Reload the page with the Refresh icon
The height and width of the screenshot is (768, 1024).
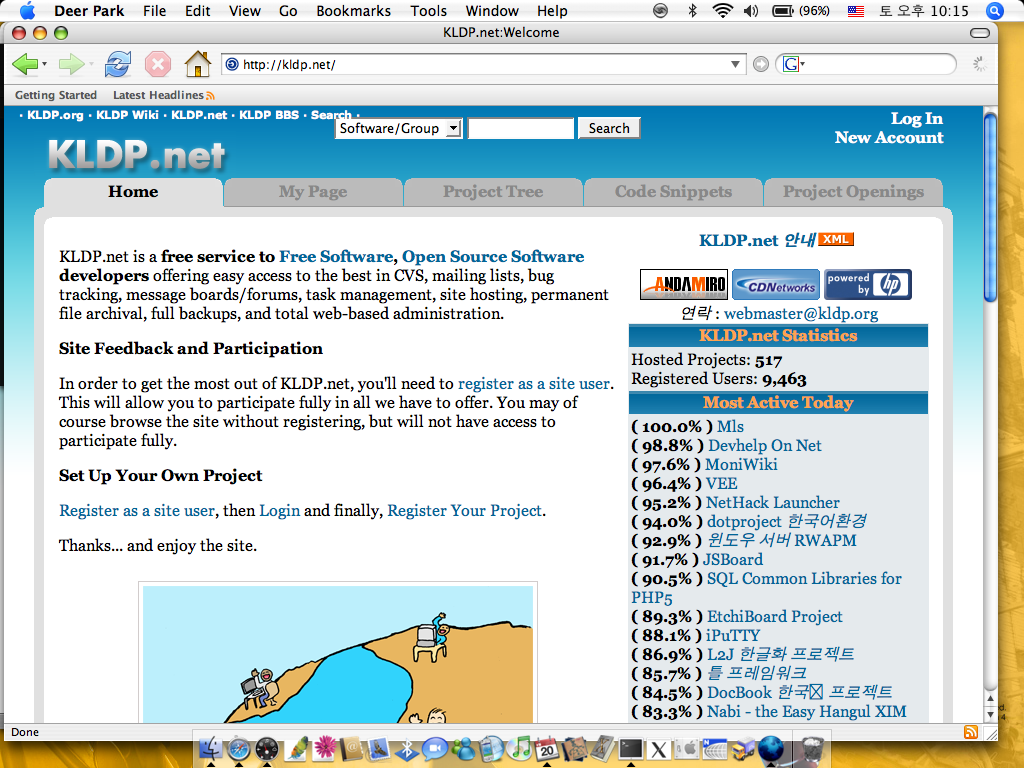click(118, 64)
